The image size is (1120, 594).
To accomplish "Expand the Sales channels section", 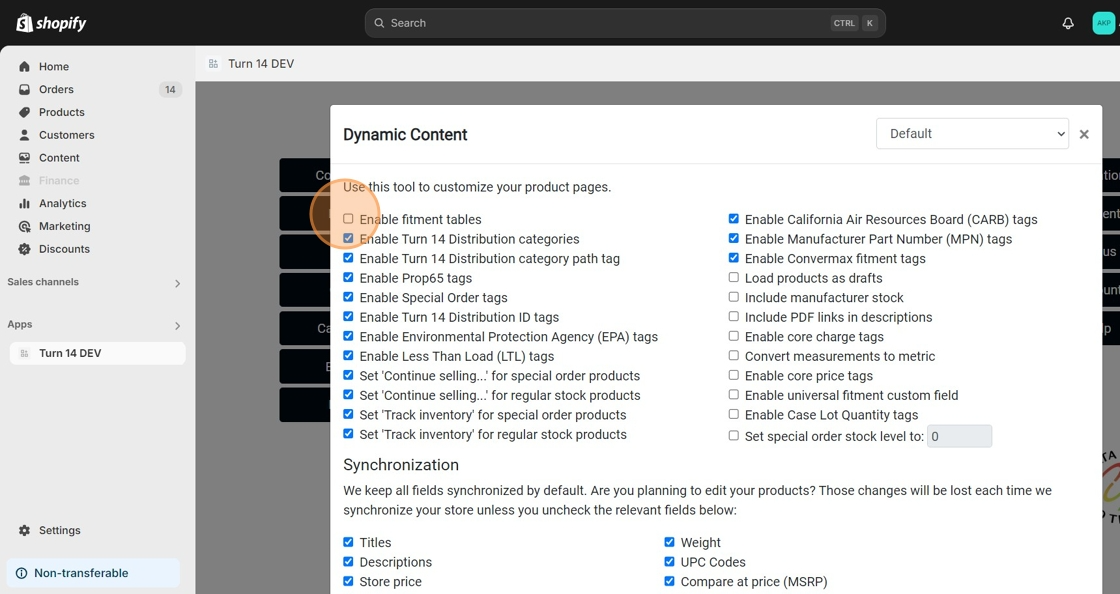I will 178,283.
